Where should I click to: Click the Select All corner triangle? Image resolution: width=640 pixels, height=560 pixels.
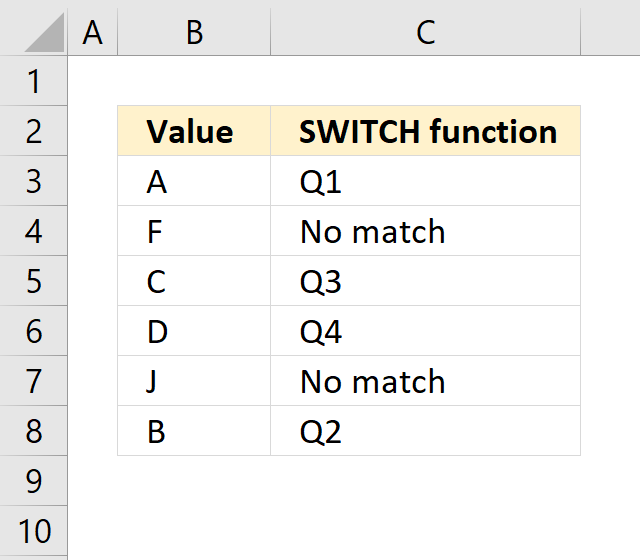click(x=44, y=32)
